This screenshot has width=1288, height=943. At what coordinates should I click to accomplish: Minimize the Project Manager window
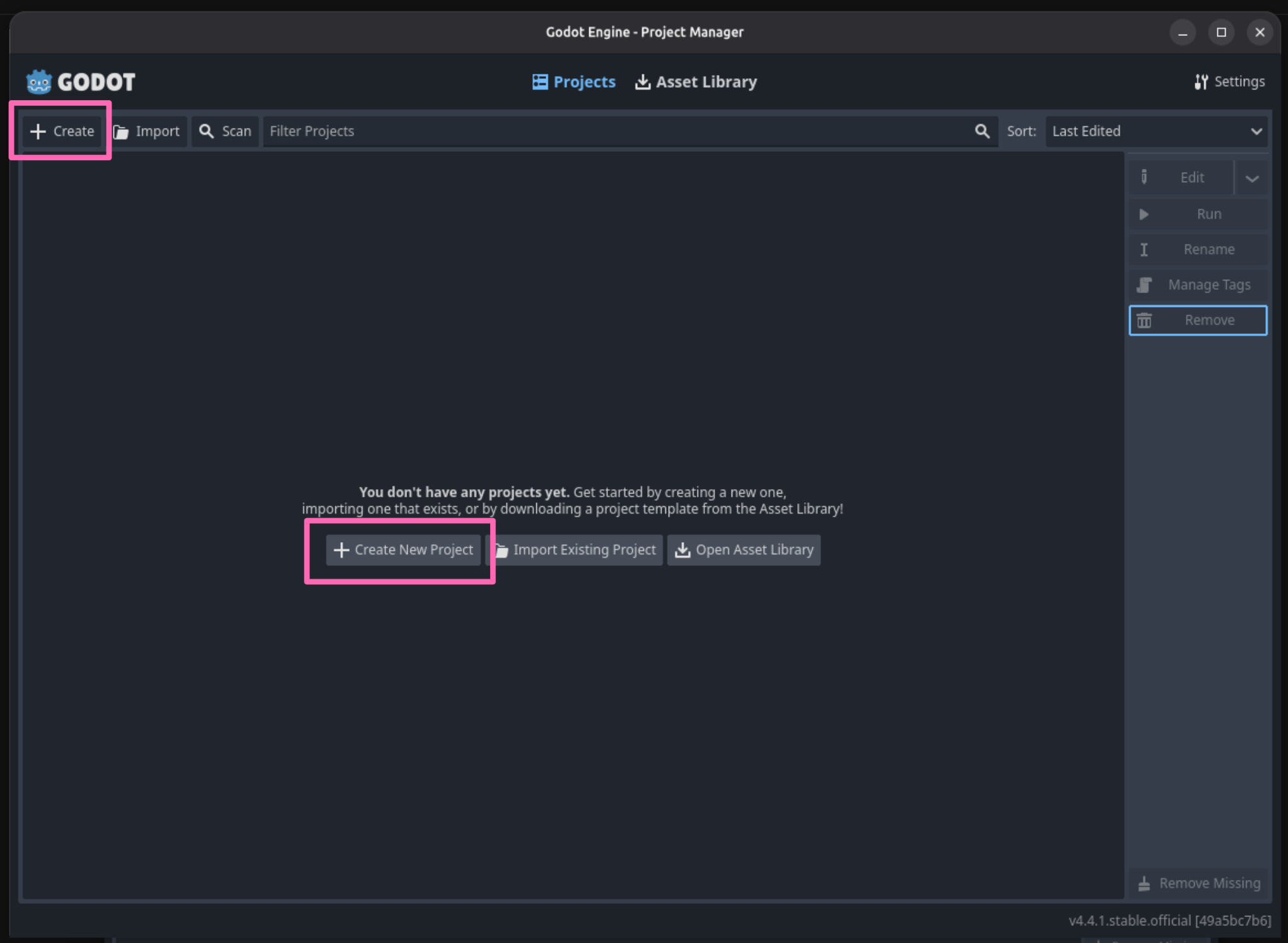tap(1183, 32)
